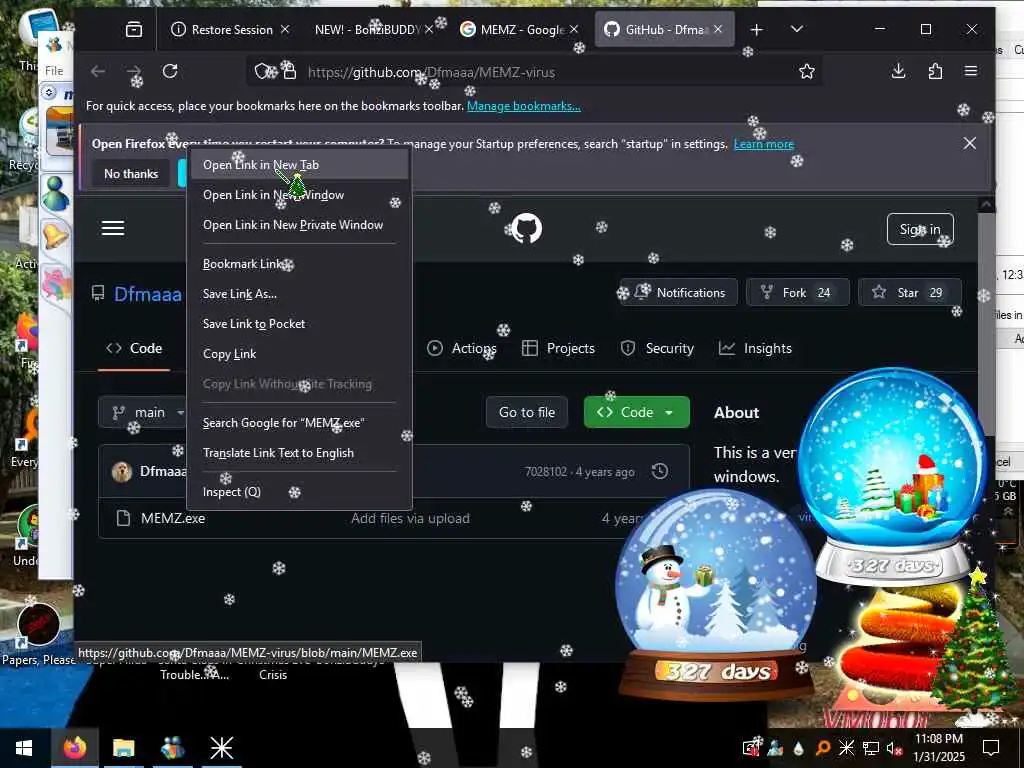Expand the list all tabs chevron
The image size is (1024, 768).
tap(796, 29)
